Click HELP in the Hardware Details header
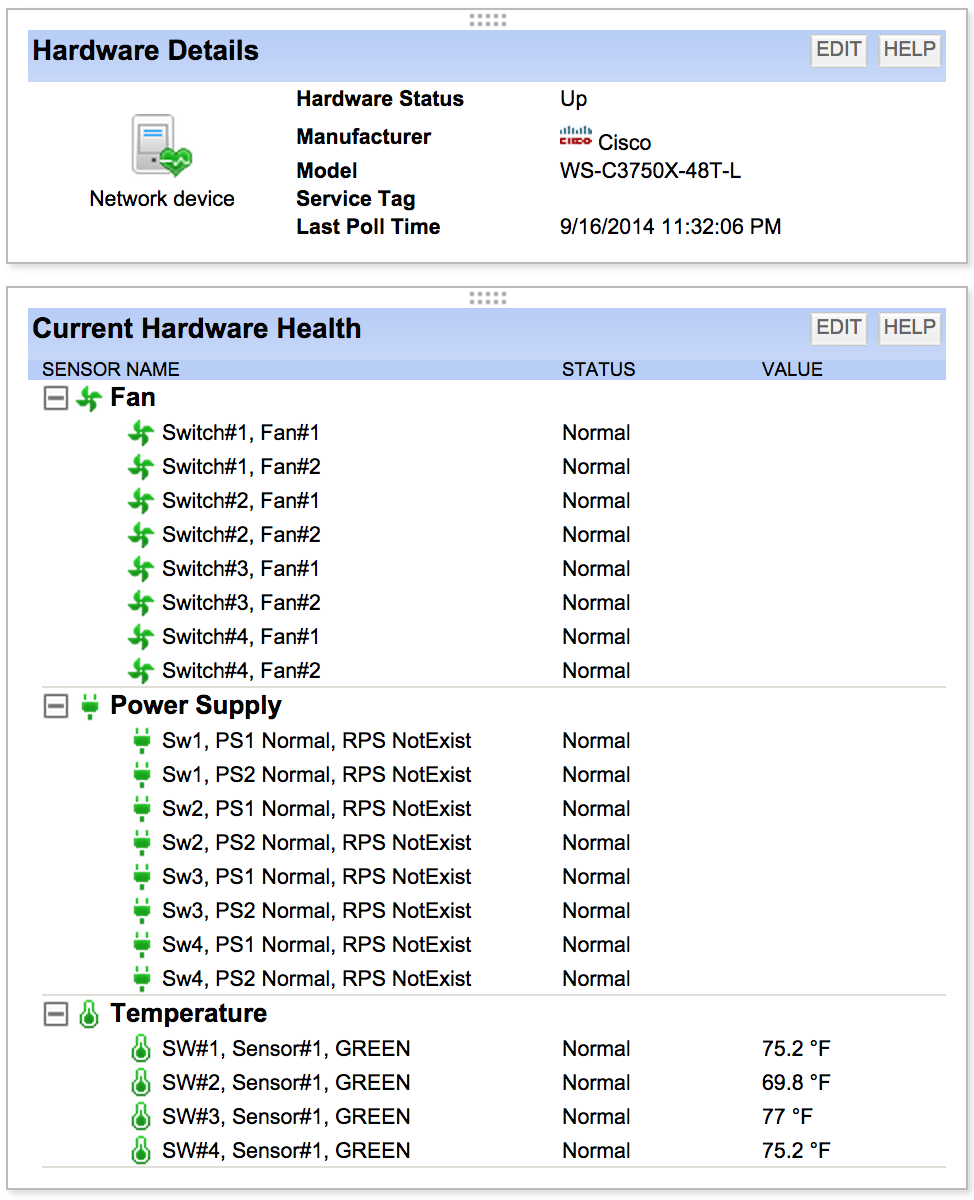The image size is (974, 1200). click(909, 50)
